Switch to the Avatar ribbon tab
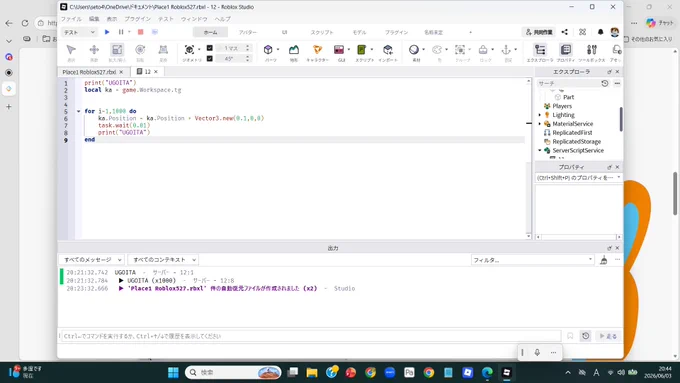This screenshot has height=383, width=680. tap(248, 33)
